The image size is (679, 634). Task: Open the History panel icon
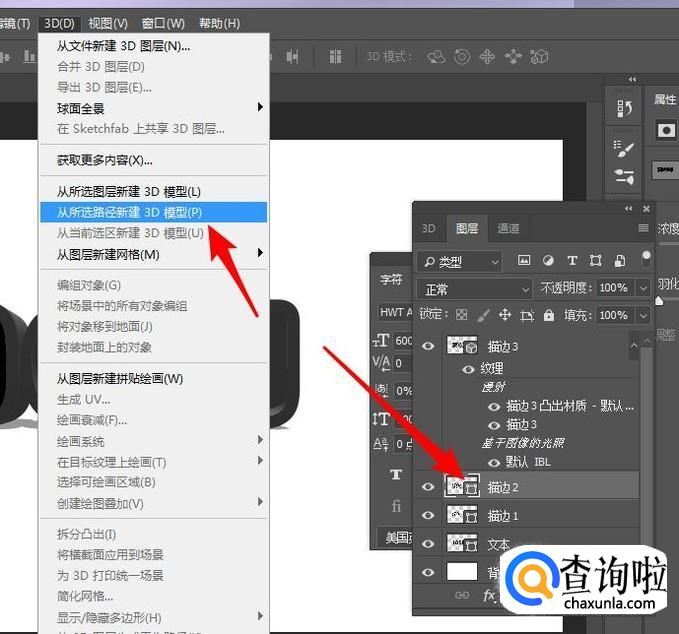point(626,108)
